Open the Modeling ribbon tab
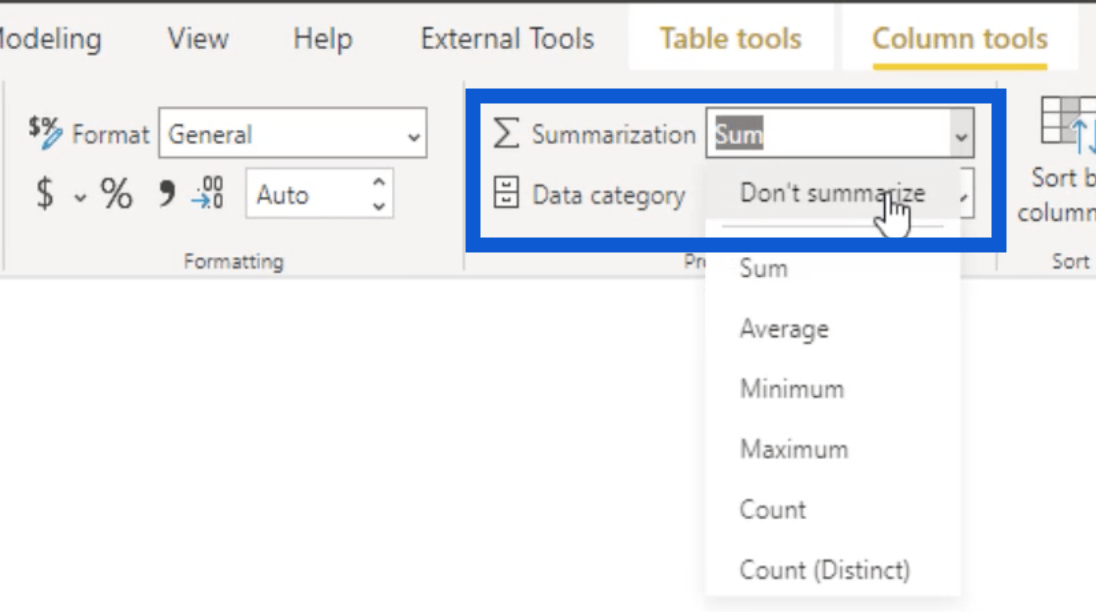This screenshot has width=1096, height=612. pos(50,39)
